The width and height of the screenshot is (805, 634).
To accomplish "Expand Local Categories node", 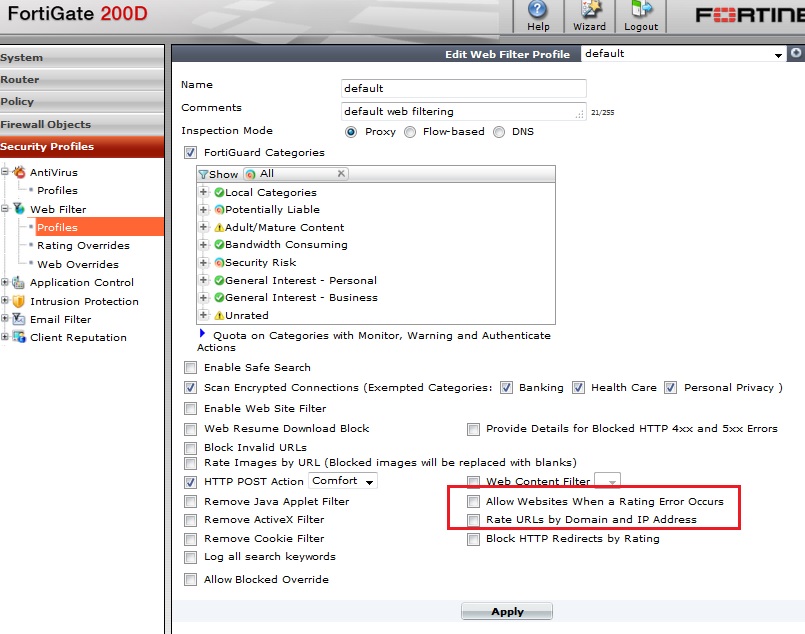I will click(x=203, y=192).
